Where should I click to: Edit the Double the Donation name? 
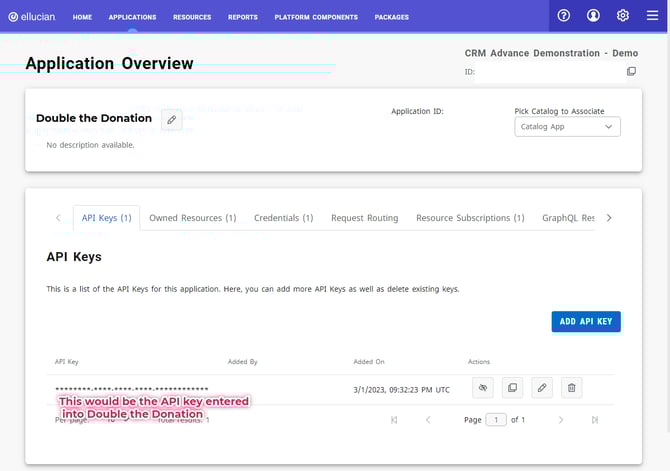(171, 119)
